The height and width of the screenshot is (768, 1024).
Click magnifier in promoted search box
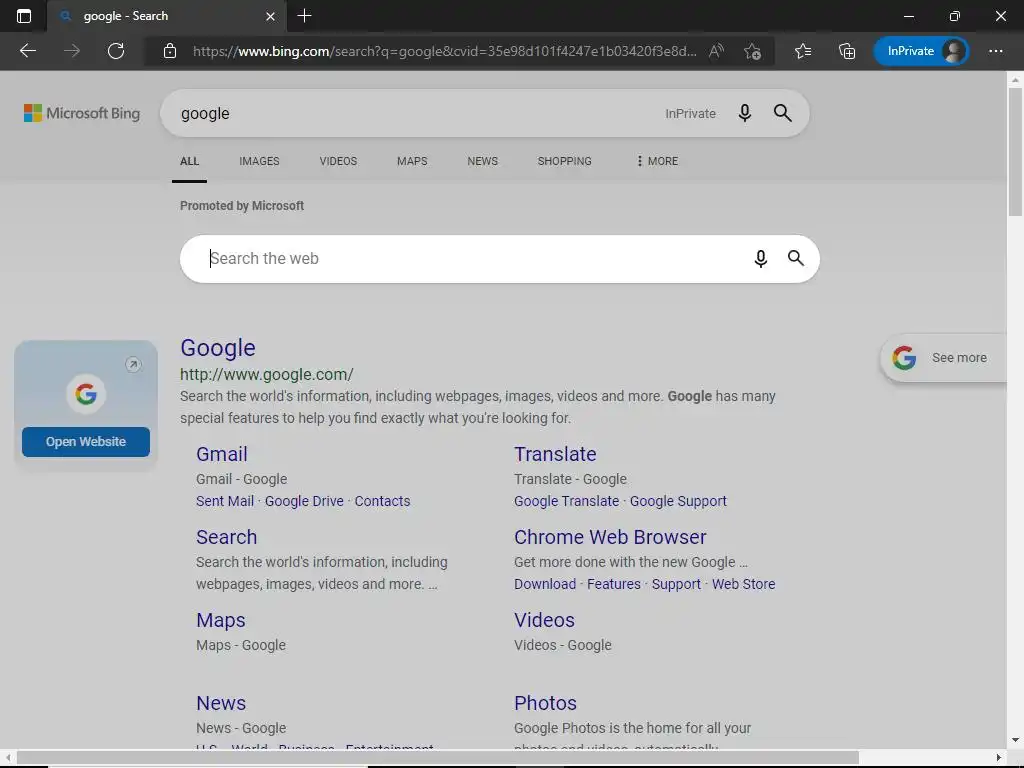coord(795,258)
